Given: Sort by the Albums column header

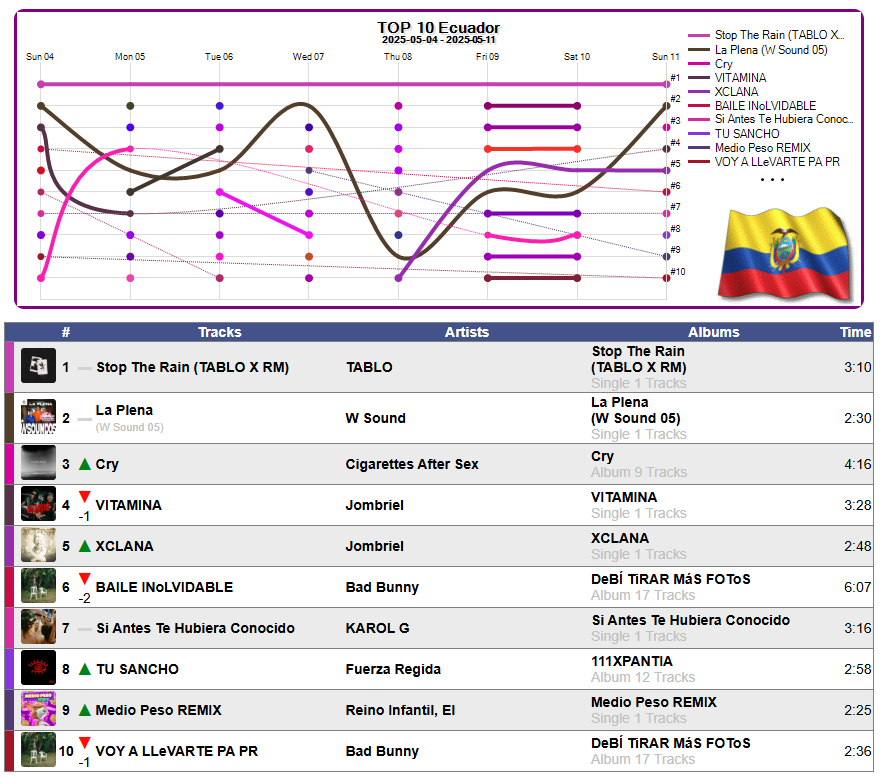Looking at the screenshot, I should coord(714,332).
